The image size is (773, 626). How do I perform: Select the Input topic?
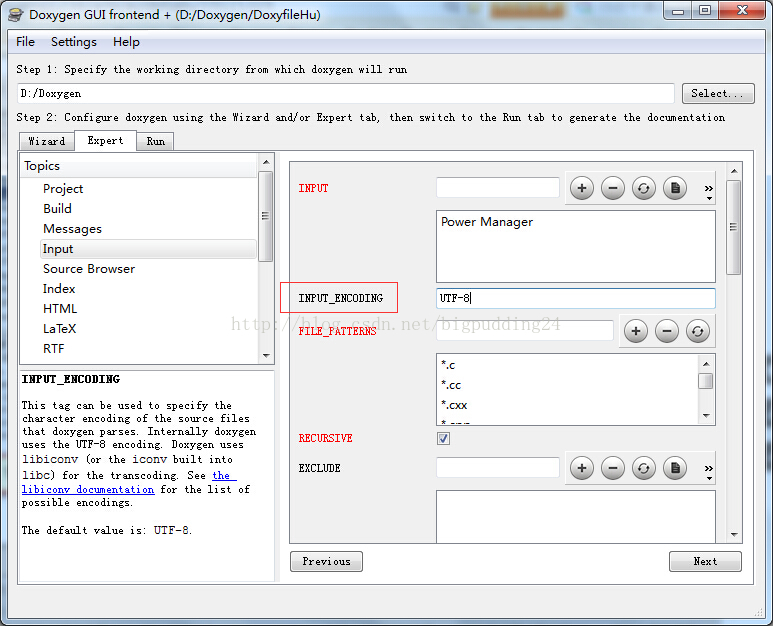click(148, 249)
